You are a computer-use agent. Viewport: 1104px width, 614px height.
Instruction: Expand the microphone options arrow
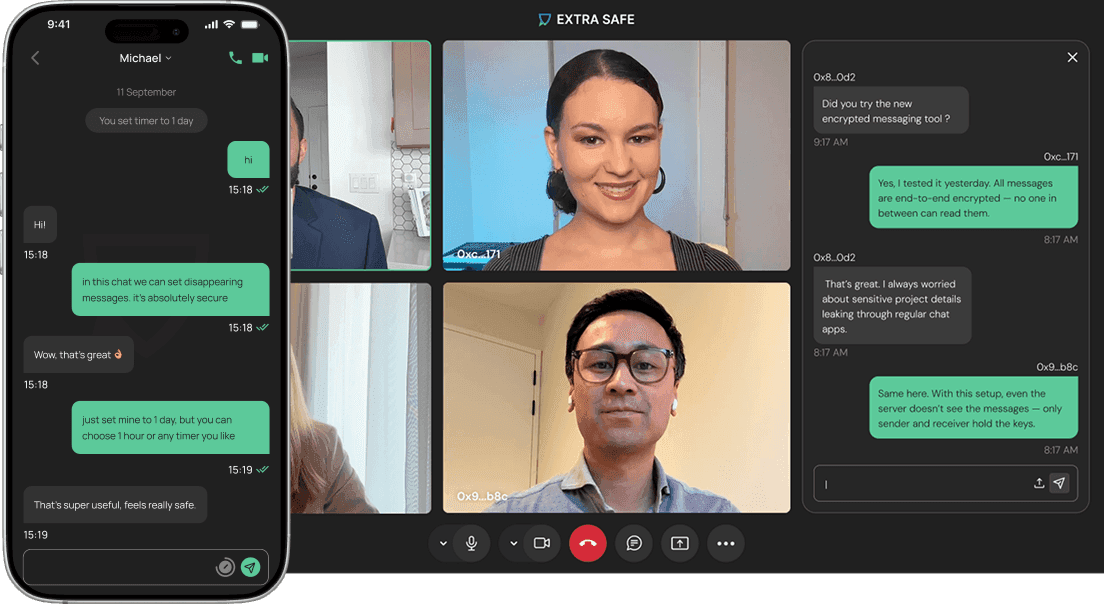[443, 543]
